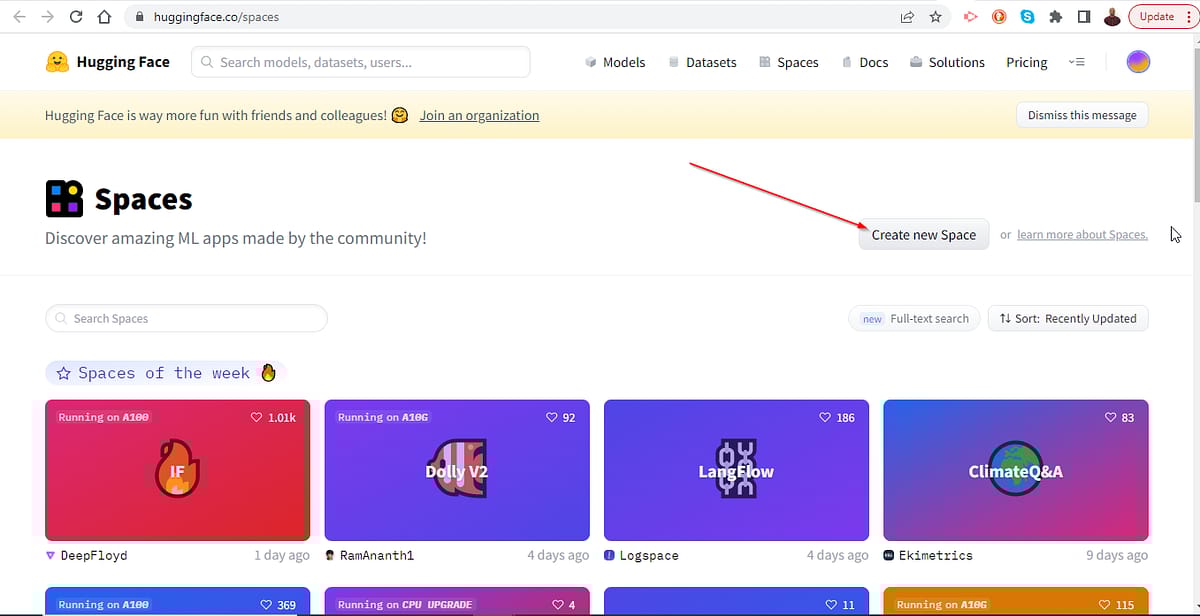Image resolution: width=1200 pixels, height=616 pixels.
Task: Open the DuckDuckGo extension icon
Action: pyautogui.click(x=998, y=17)
